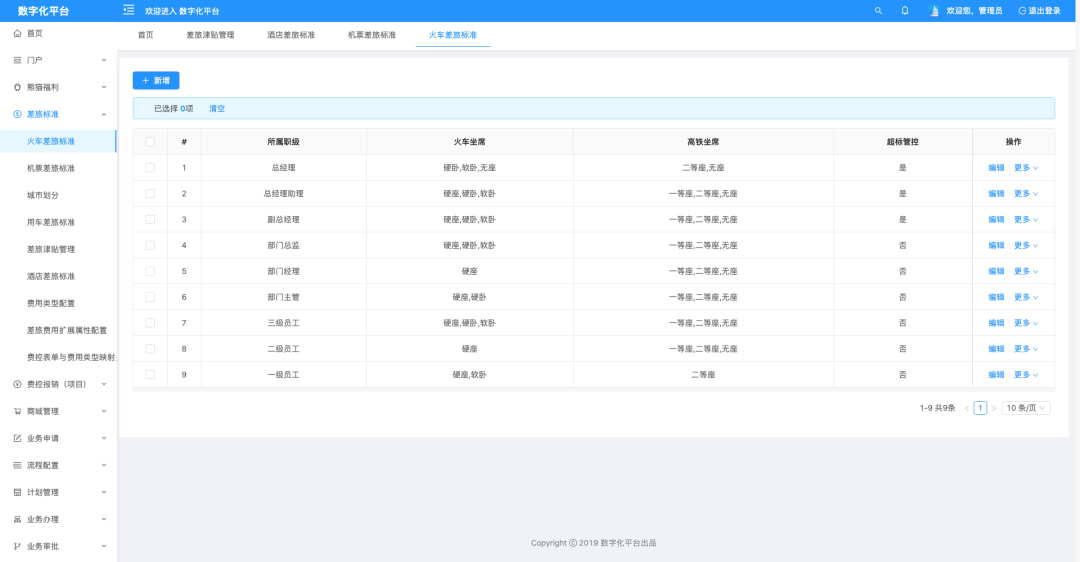Open 费用类型配置 in the sidebar
Screen dimensions: 1080x562
pyautogui.click(x=51, y=303)
